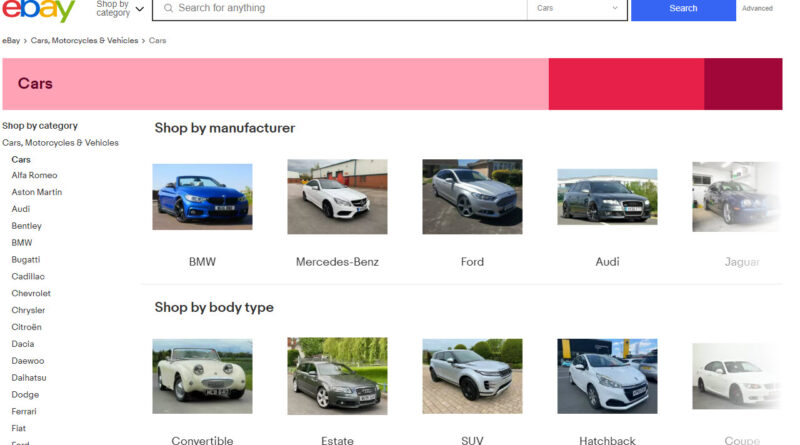Open the silver SUV body type thumbnail
This screenshot has width=800, height=445.
tap(472, 376)
